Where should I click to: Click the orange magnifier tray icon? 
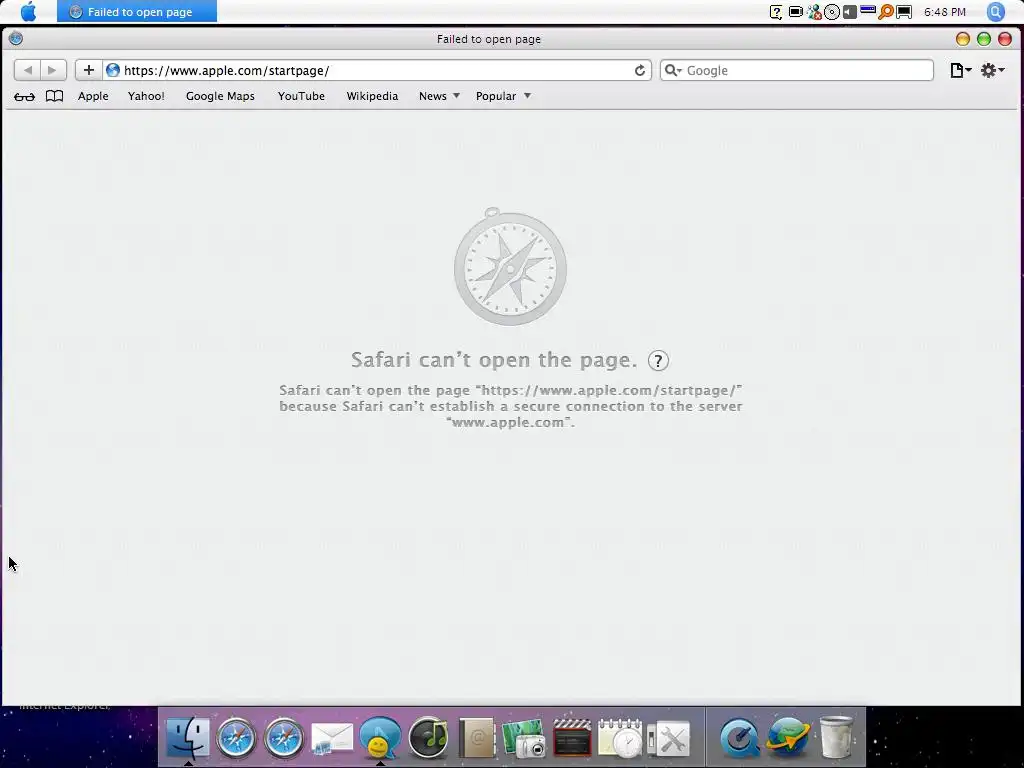(x=886, y=12)
